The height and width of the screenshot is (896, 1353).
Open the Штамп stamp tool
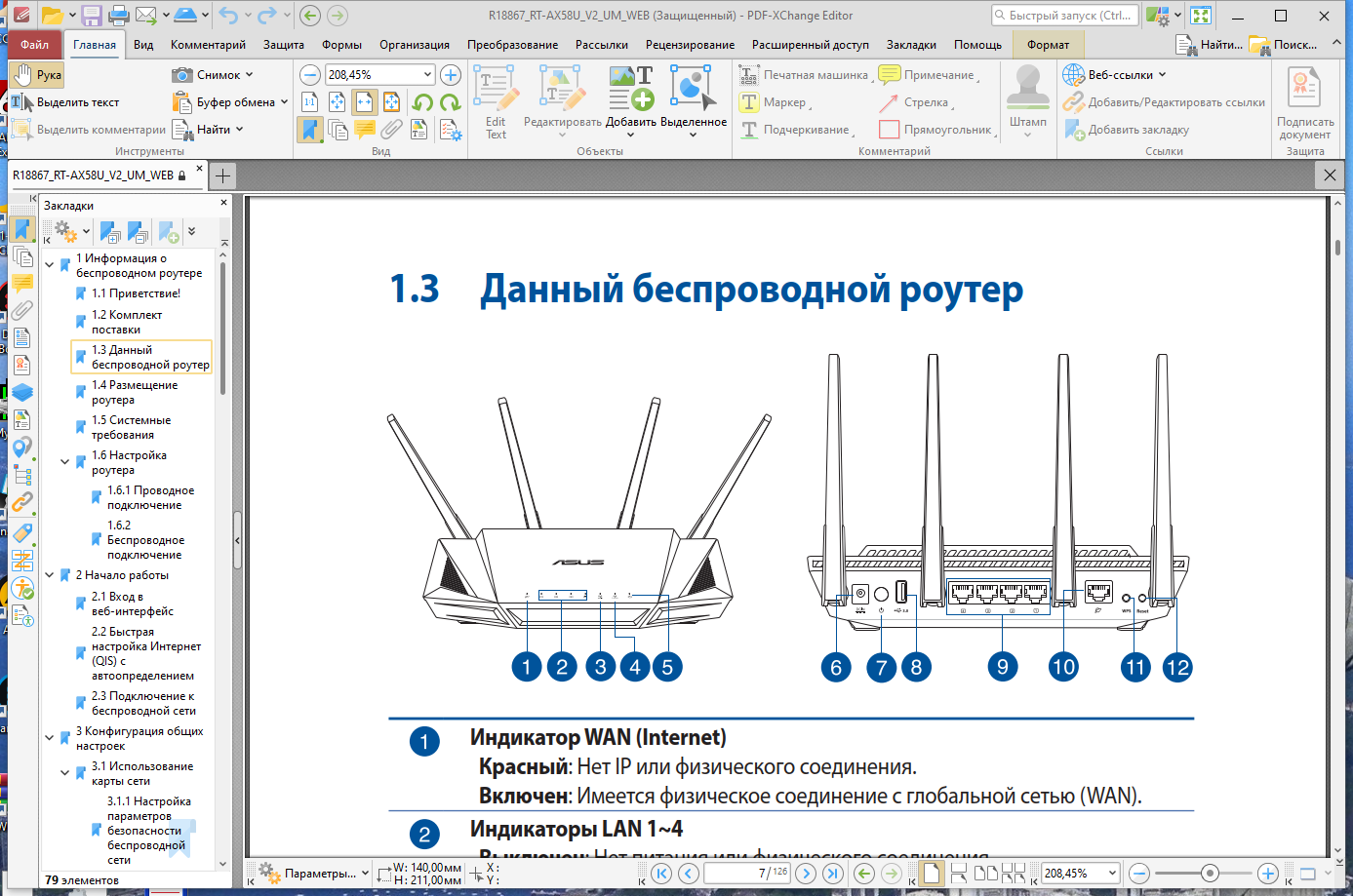[x=1027, y=102]
